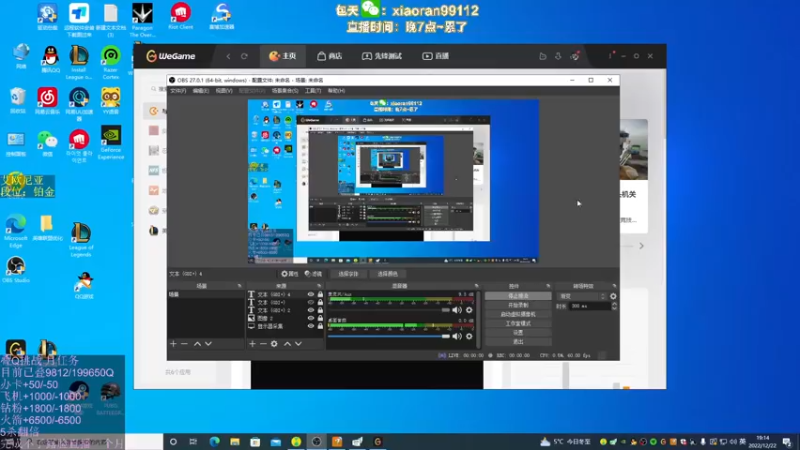Hide the 图像 2 source
Image resolution: width=800 pixels, height=450 pixels.
tap(311, 318)
